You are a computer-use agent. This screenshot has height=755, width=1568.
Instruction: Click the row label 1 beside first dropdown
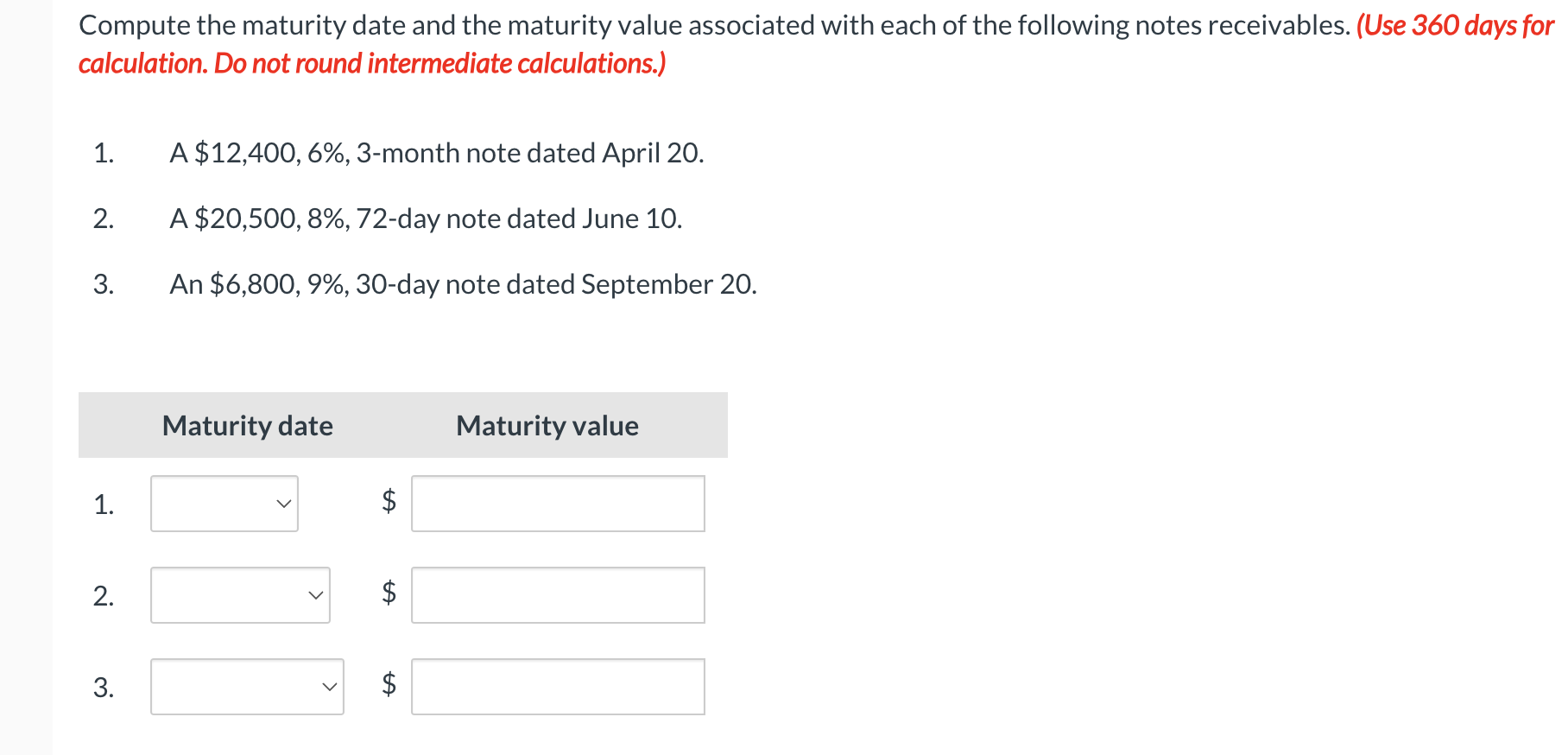point(104,504)
